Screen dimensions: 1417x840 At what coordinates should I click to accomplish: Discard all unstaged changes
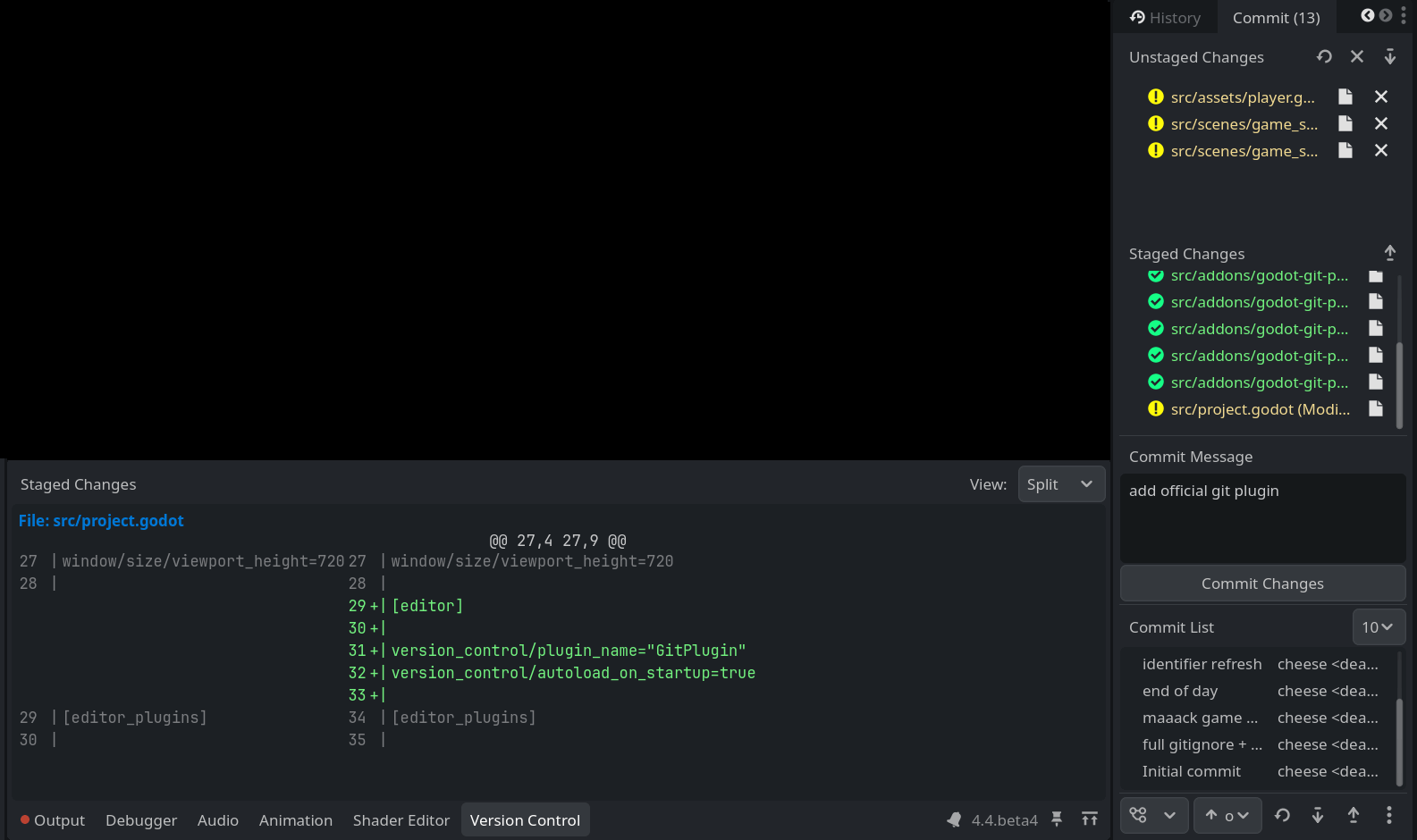click(1357, 57)
